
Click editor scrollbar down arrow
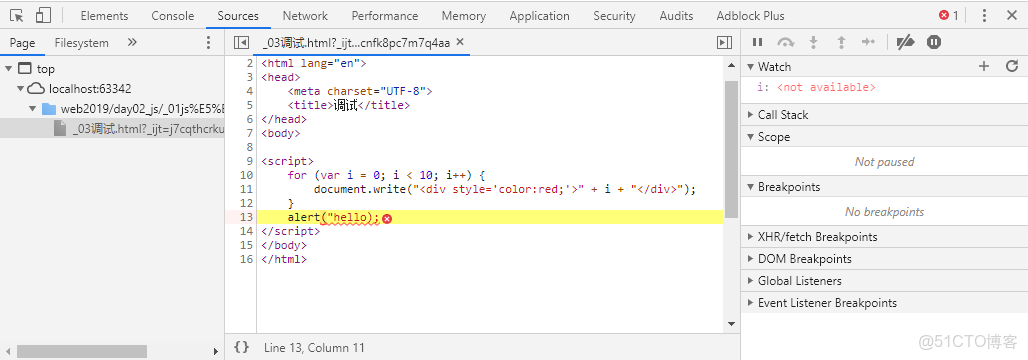731,325
